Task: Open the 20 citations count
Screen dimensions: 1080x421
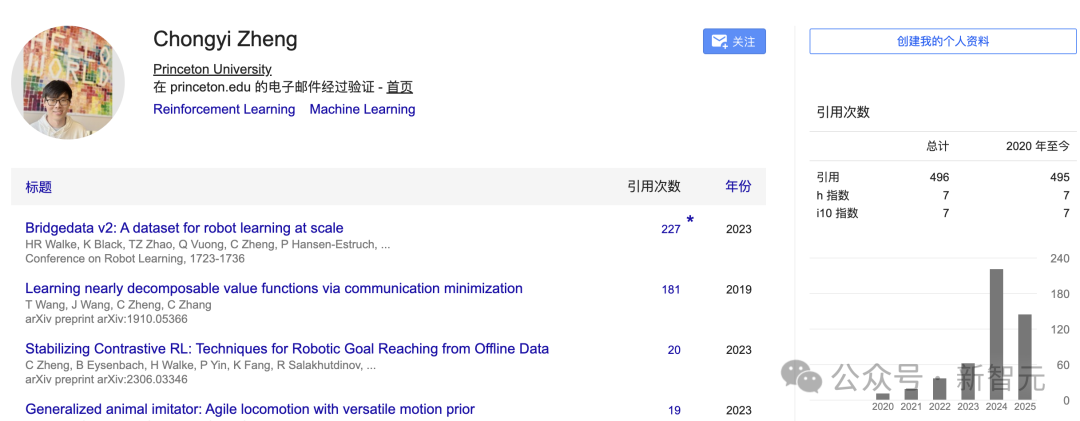Action: (674, 350)
